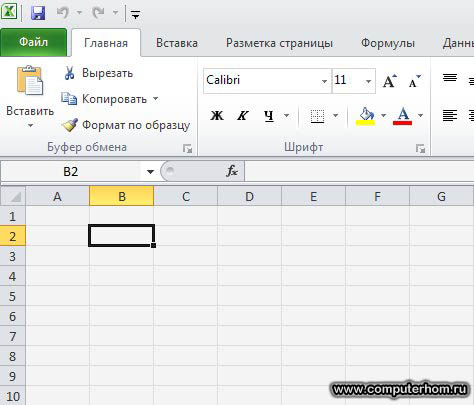The width and height of the screenshot is (474, 405).
Task: Click the Вставить paste clipboard icon
Action: [30, 80]
